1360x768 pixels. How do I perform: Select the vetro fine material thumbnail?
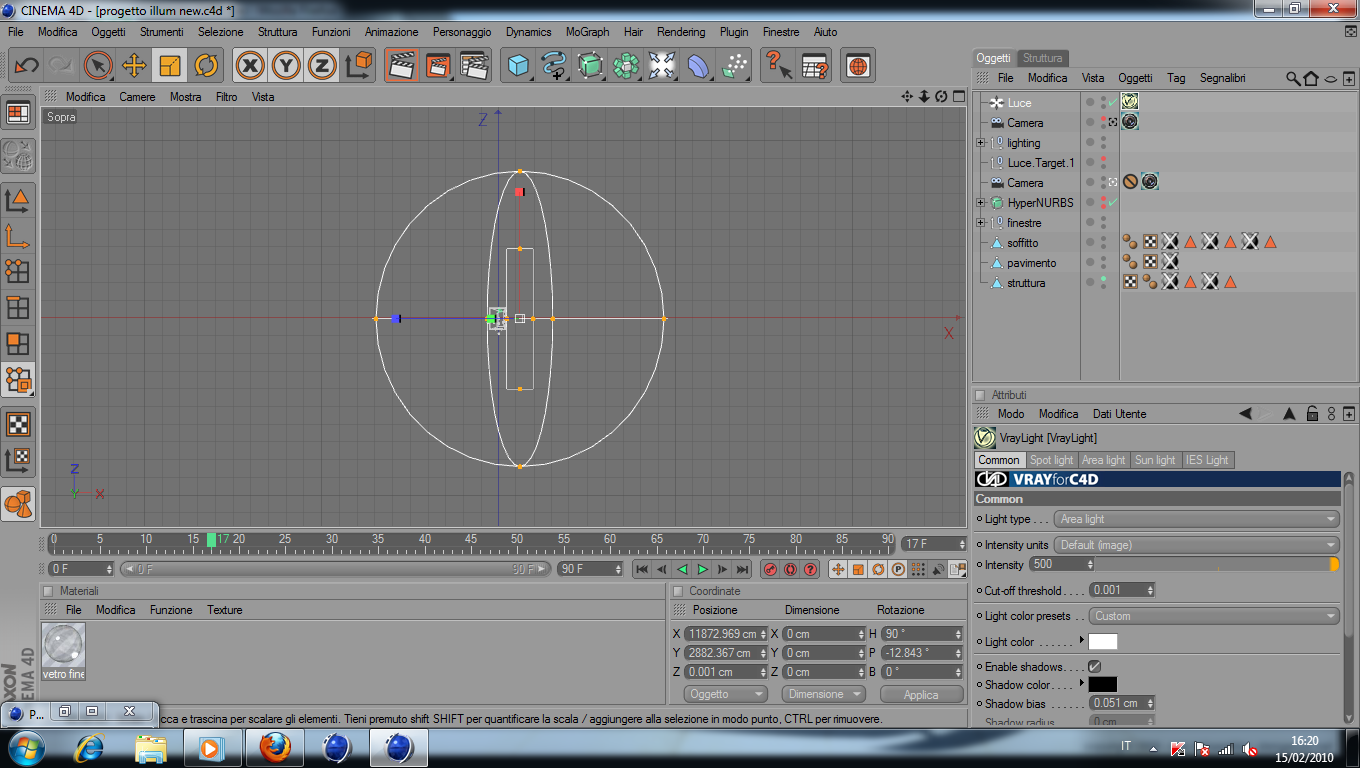64,646
